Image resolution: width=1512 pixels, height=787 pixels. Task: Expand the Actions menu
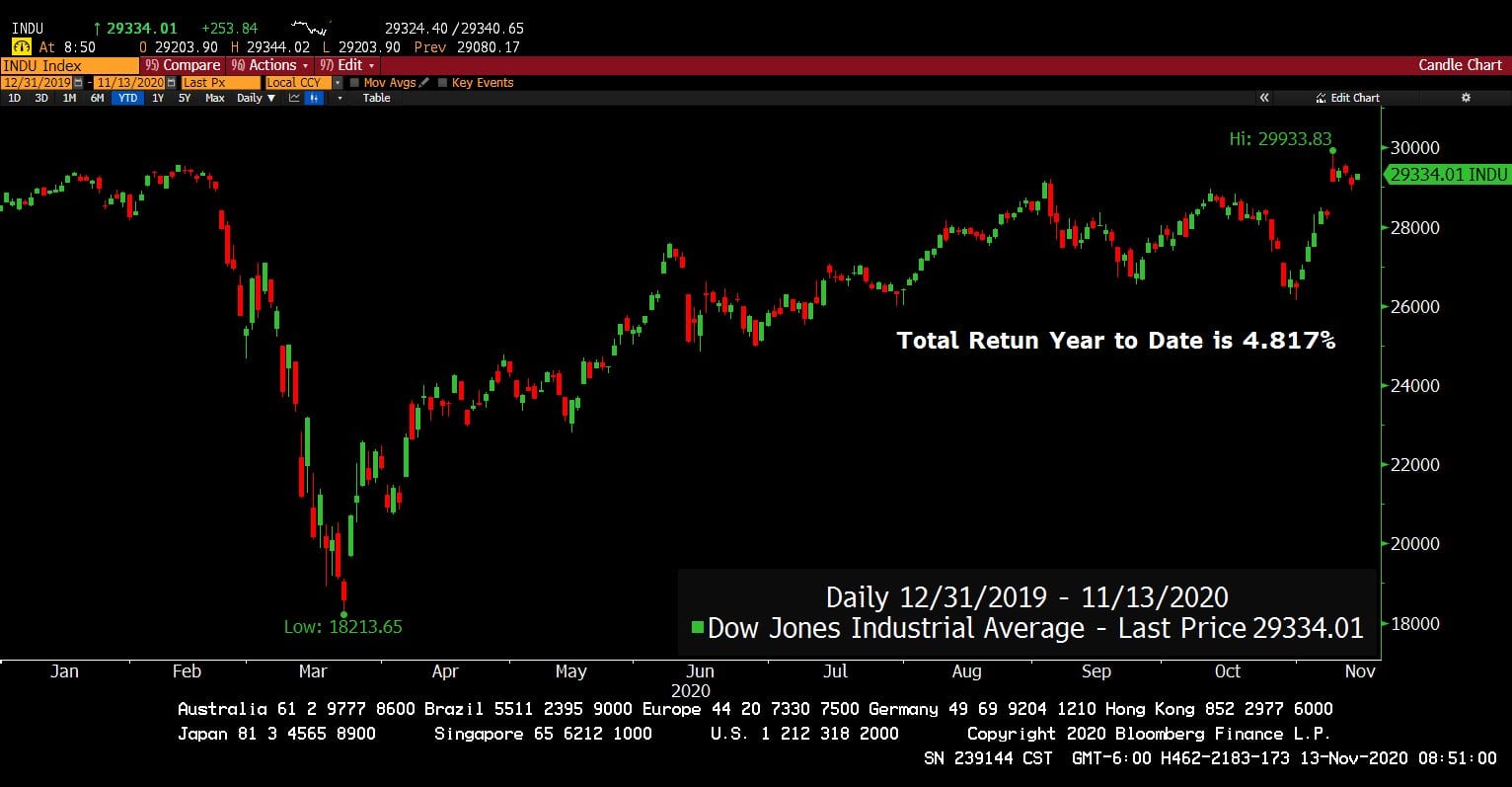click(269, 65)
